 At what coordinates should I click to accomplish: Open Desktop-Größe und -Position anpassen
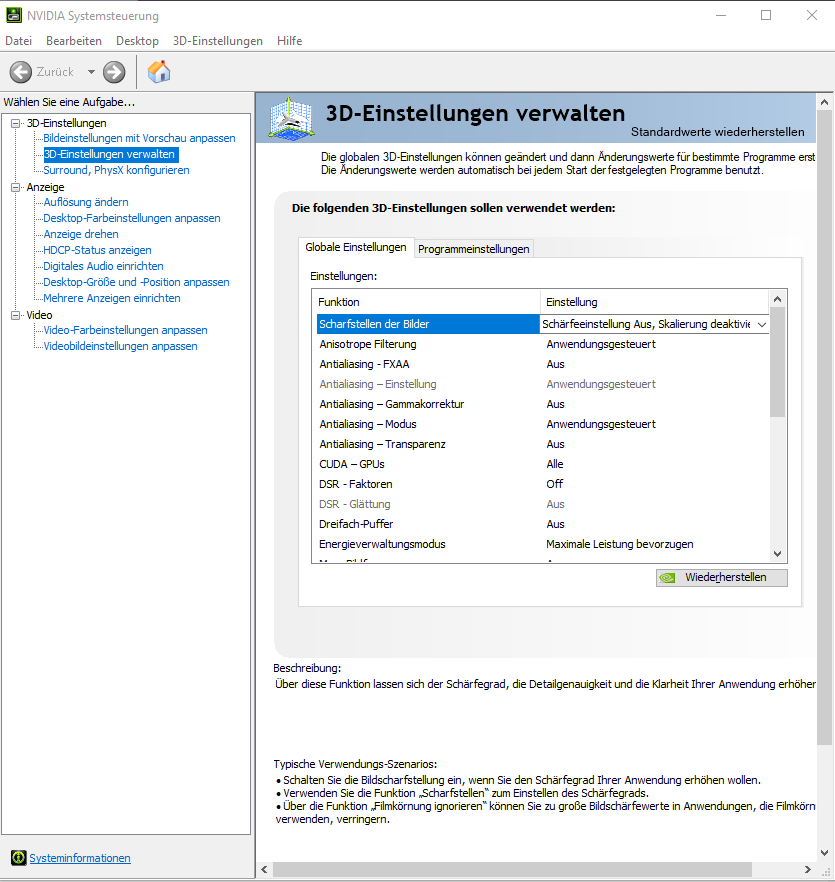point(136,282)
